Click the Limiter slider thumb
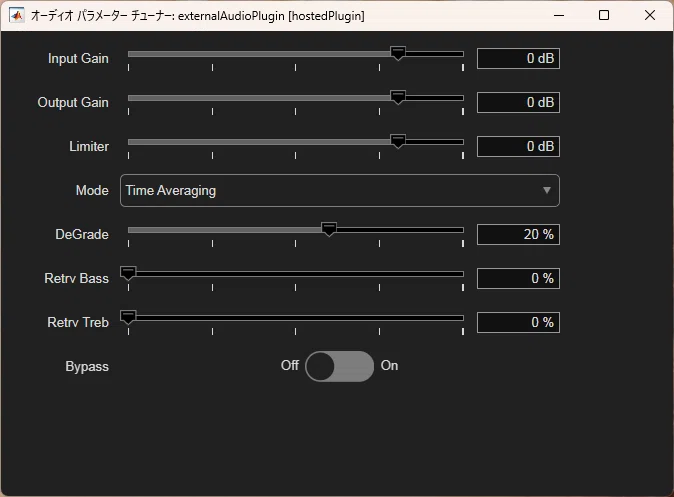This screenshot has height=497, width=674. [x=398, y=141]
